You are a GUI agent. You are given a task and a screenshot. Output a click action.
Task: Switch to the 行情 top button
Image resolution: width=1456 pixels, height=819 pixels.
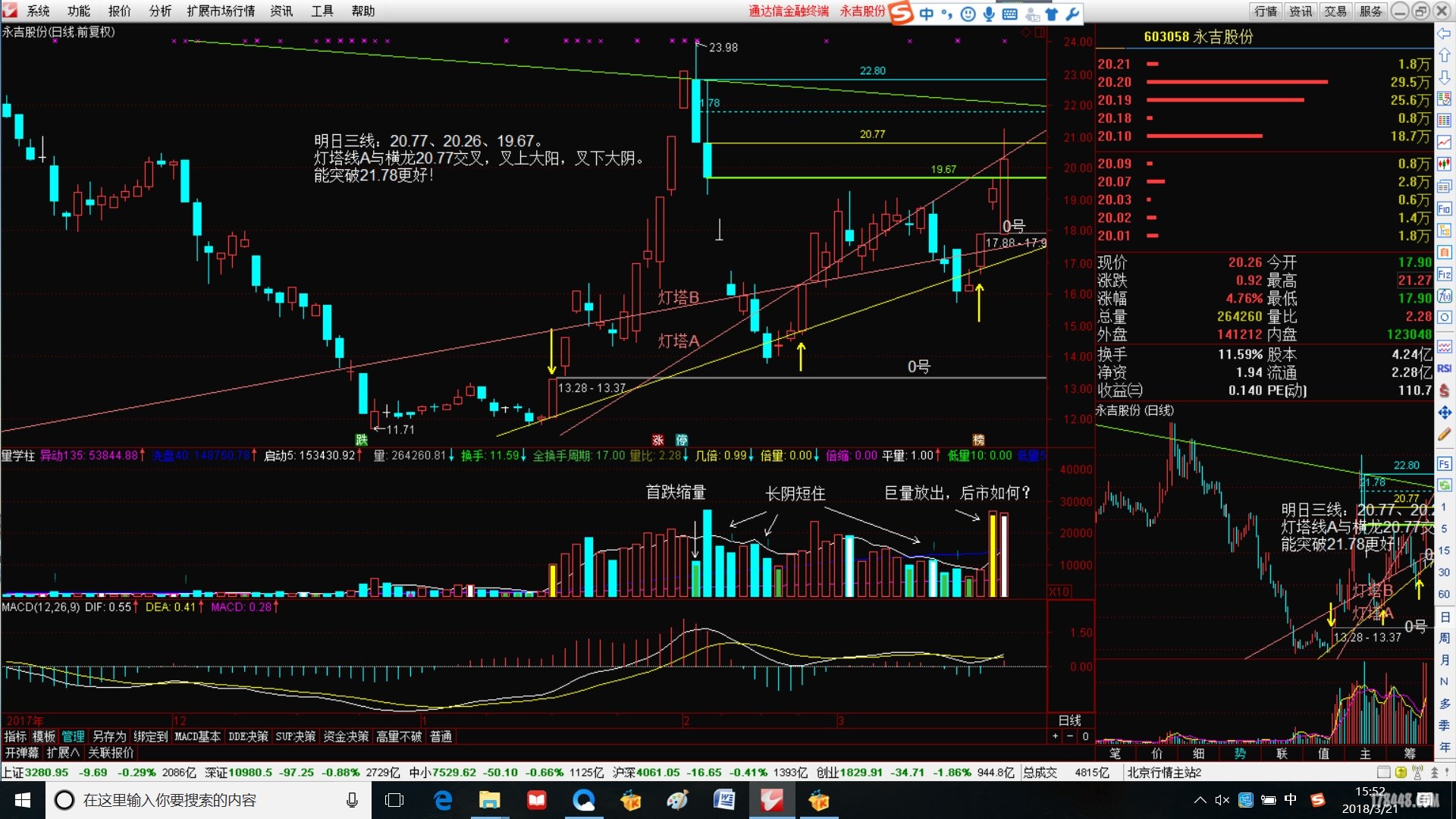tap(1266, 11)
